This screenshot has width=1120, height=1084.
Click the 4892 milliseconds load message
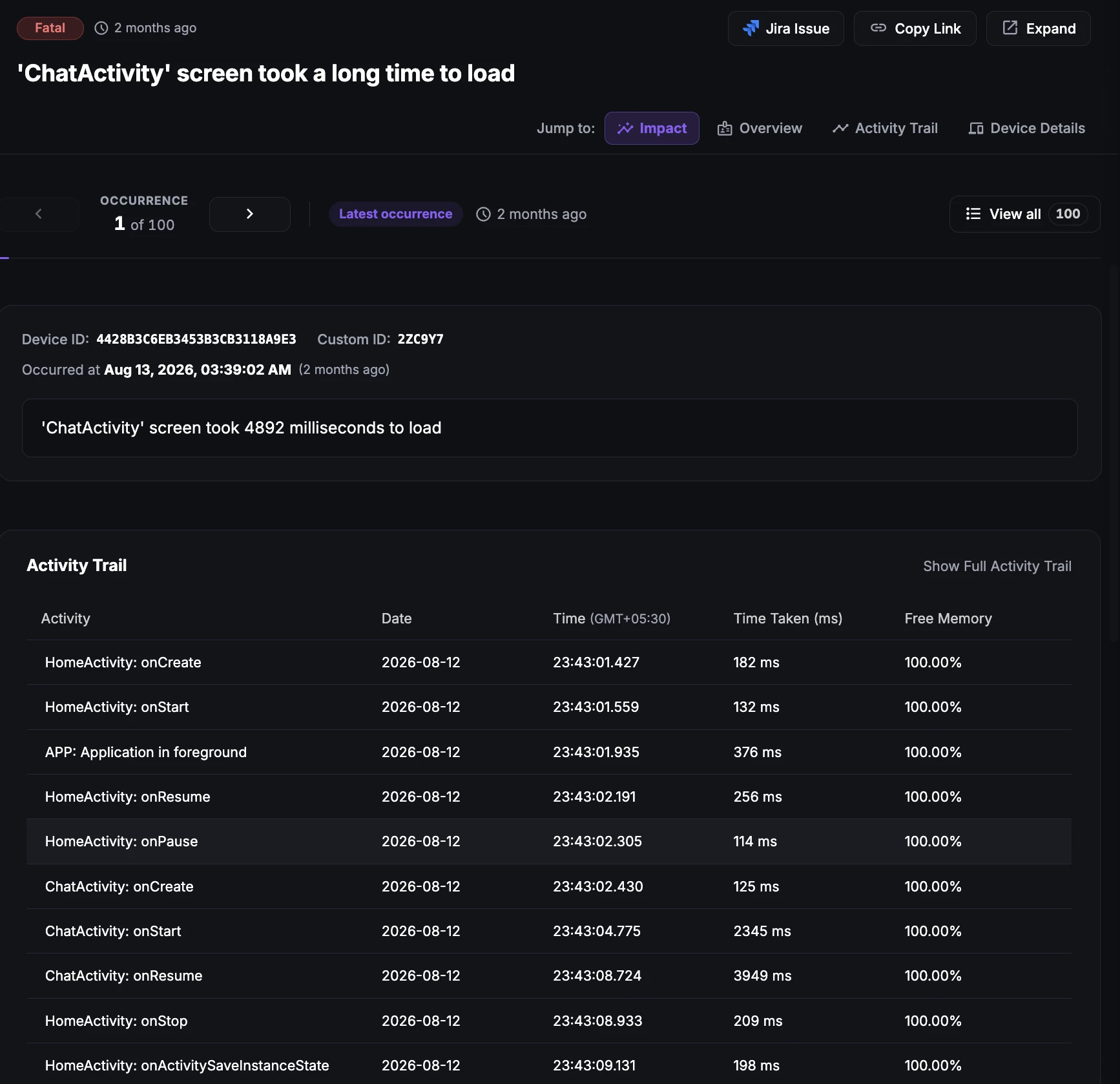click(549, 428)
